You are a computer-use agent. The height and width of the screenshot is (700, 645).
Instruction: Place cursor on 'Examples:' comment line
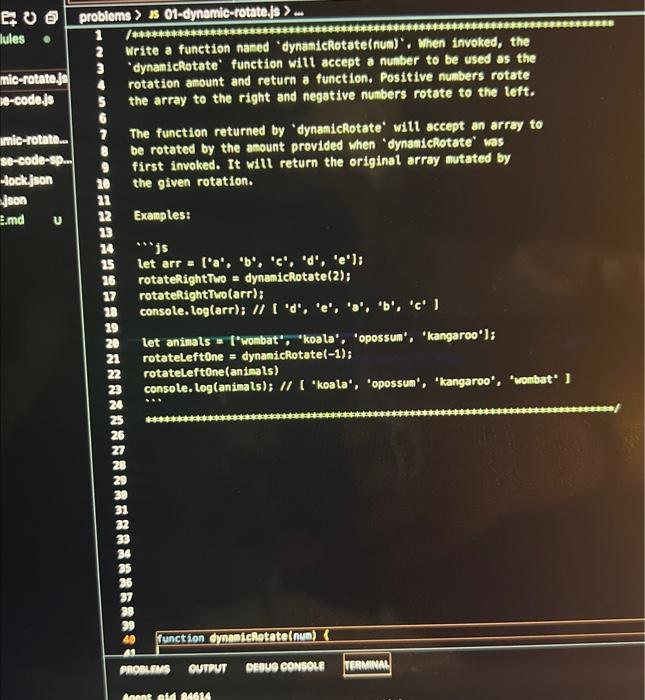(162, 216)
